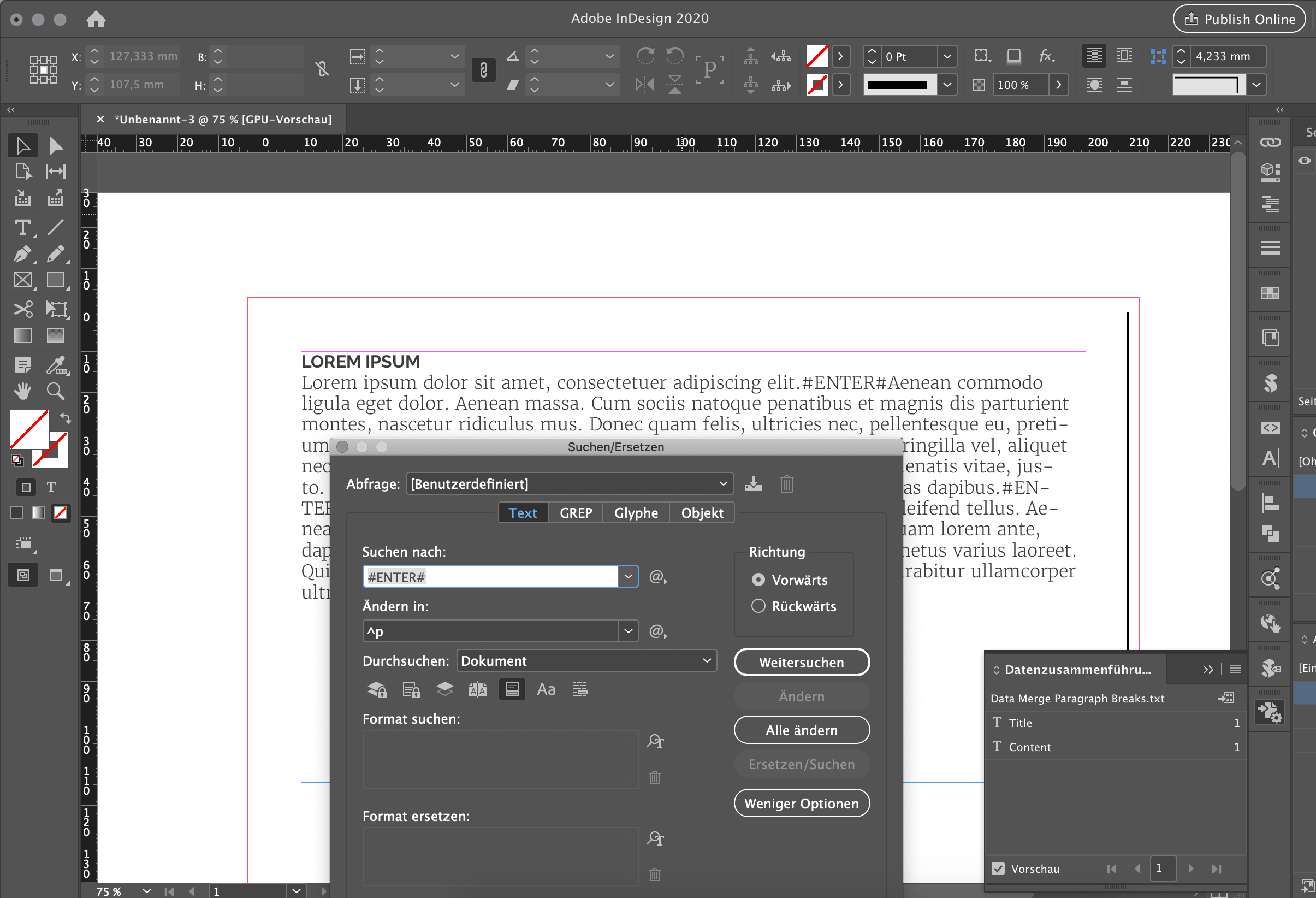Select Vorwärts search direction
The width and height of the screenshot is (1316, 898).
(758, 580)
